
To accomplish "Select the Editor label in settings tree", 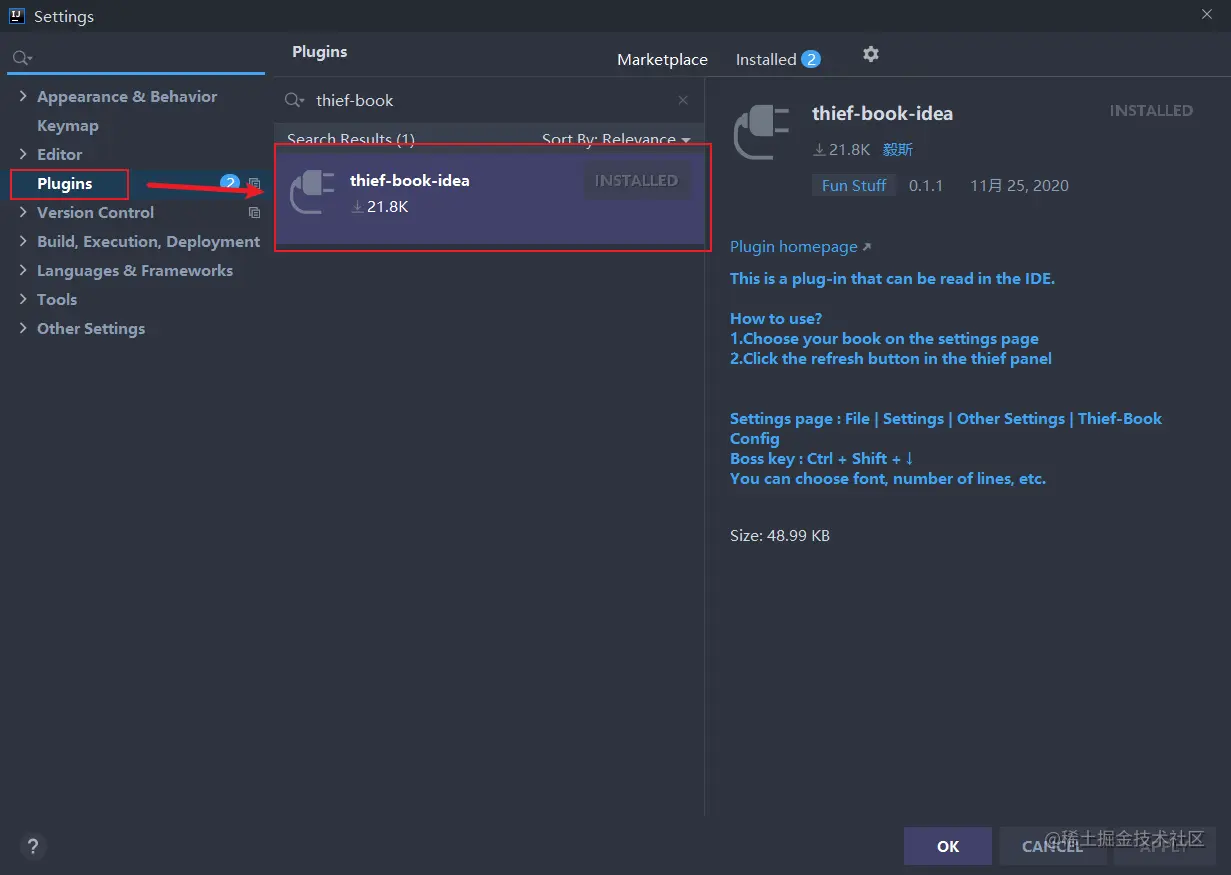I will pyautogui.click(x=60, y=154).
